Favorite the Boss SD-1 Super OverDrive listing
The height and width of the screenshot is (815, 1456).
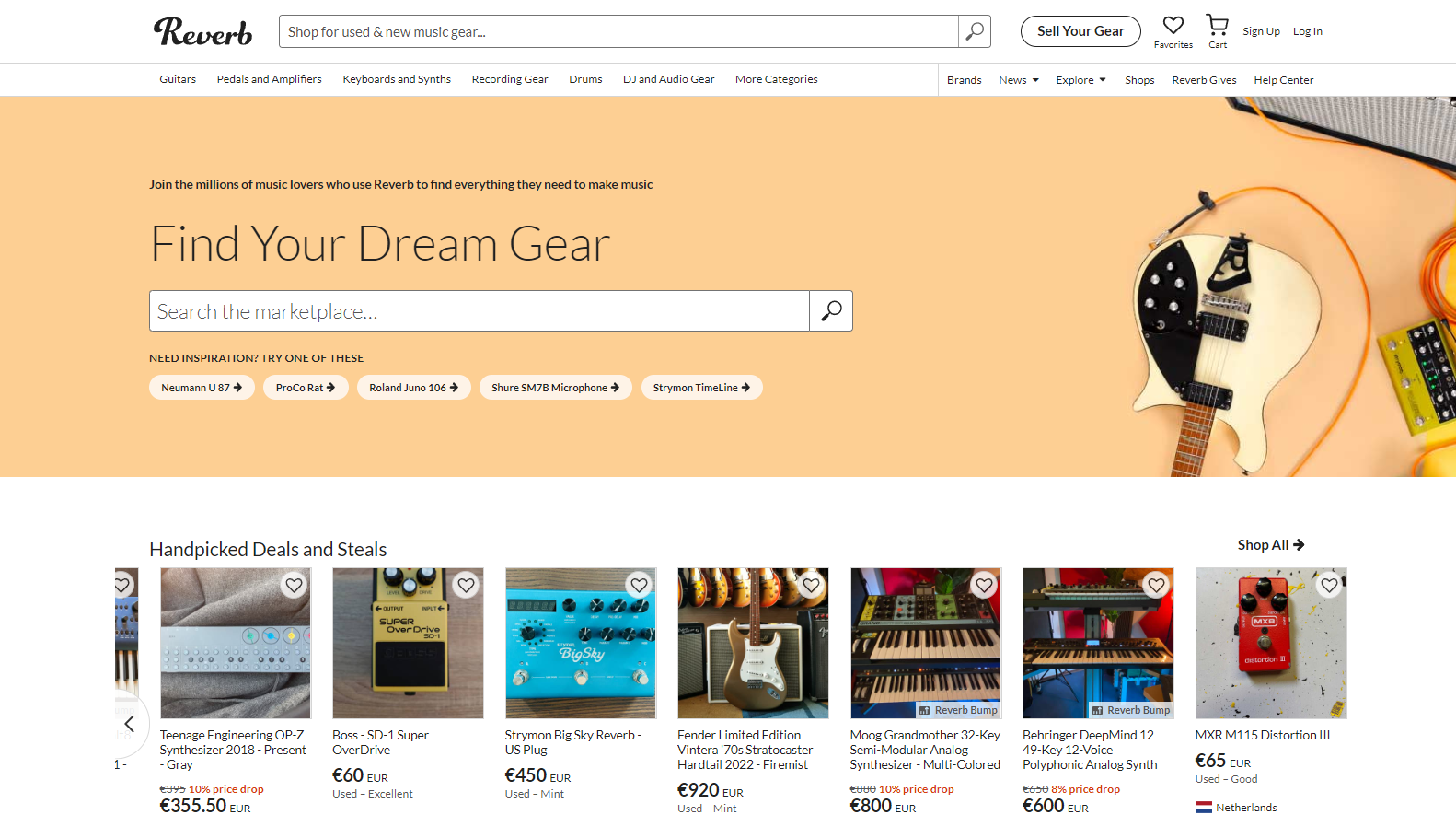pos(467,585)
